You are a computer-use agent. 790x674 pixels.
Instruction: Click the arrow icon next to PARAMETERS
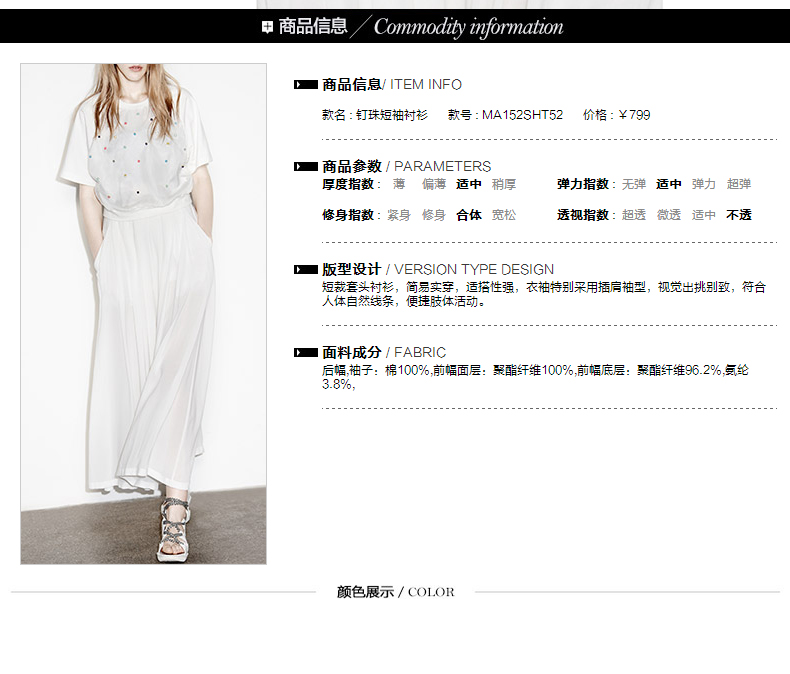click(x=306, y=166)
